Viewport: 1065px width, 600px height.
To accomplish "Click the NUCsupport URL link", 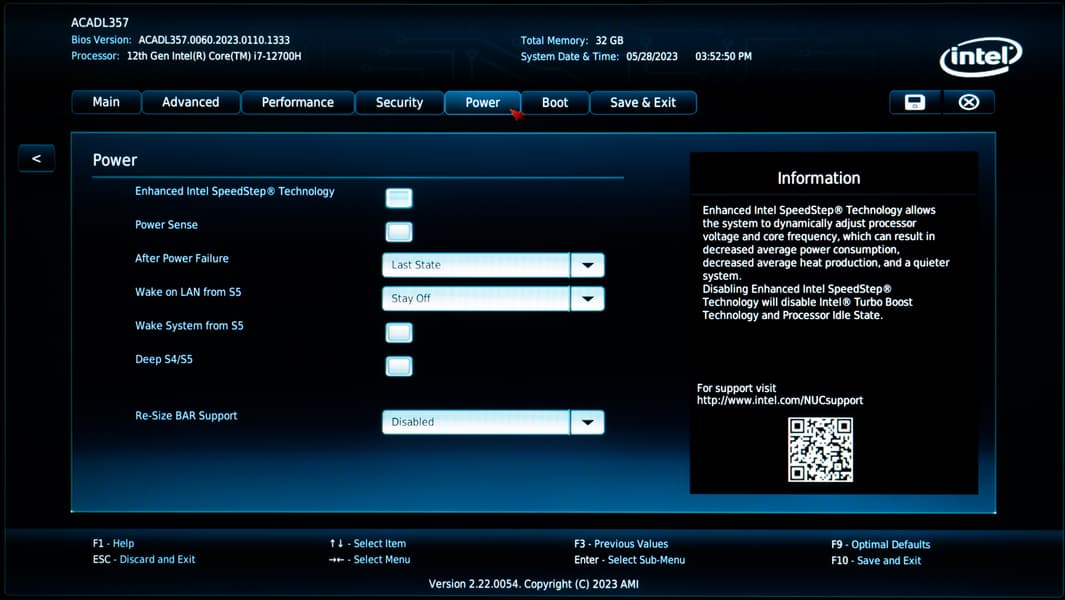I will click(x=780, y=400).
